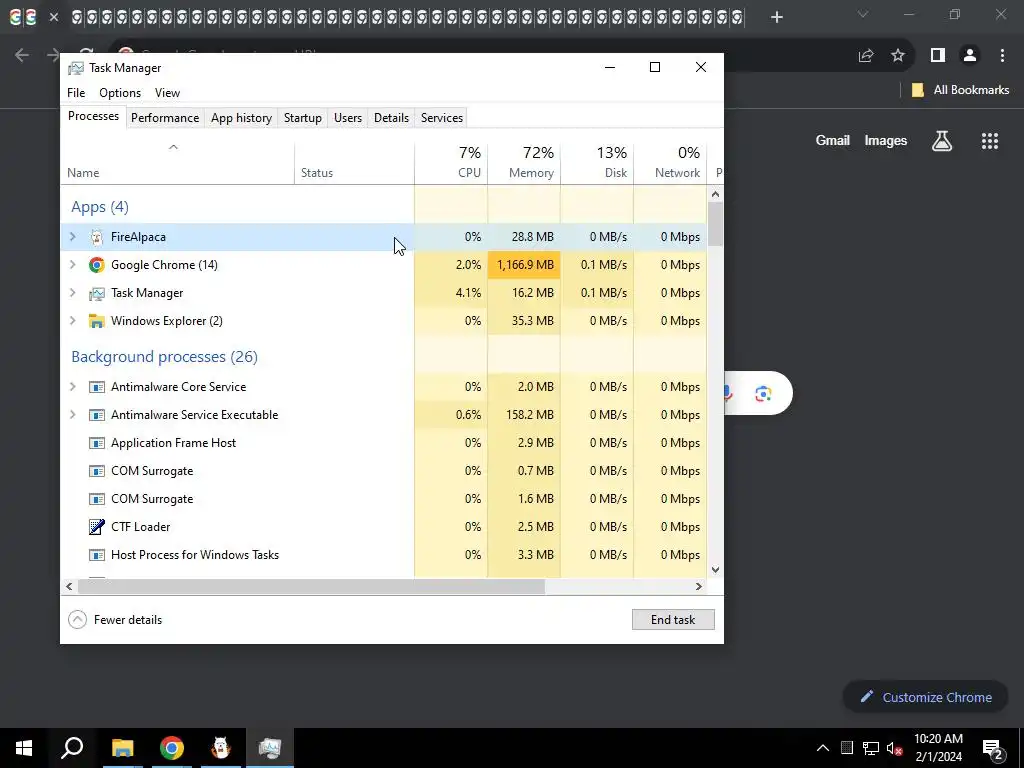Open the File menu in Task Manager

point(76,93)
